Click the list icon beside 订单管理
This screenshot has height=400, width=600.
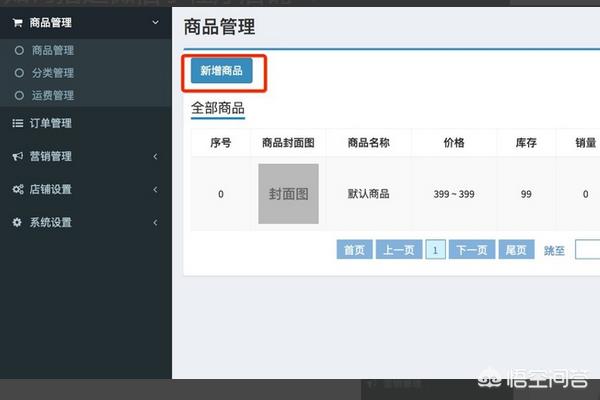17,124
